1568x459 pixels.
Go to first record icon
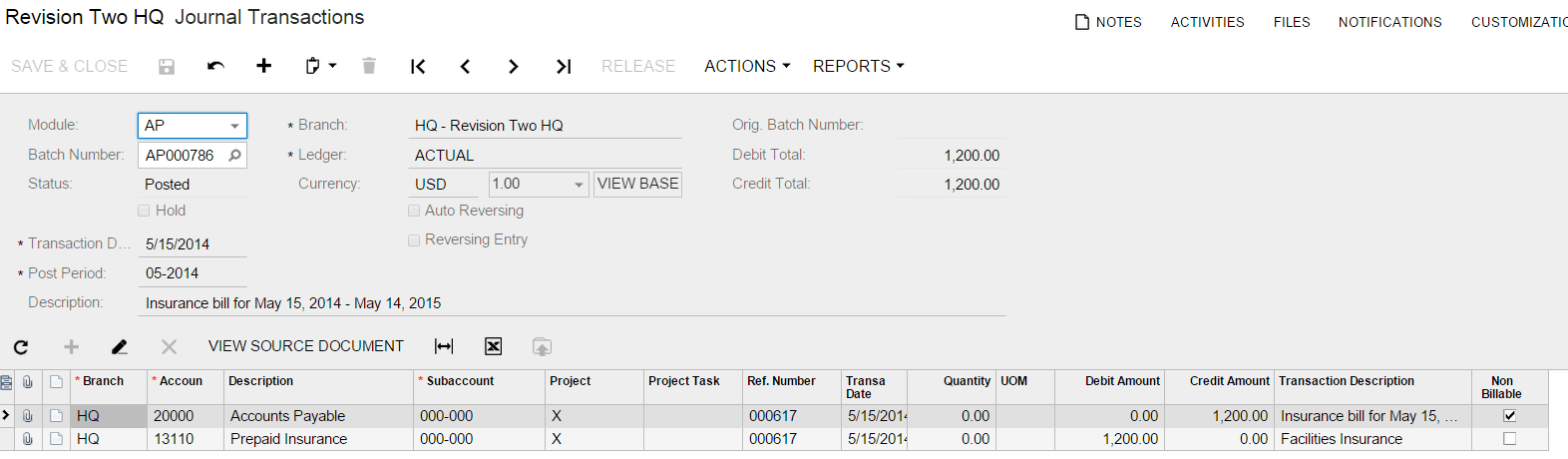point(418,66)
